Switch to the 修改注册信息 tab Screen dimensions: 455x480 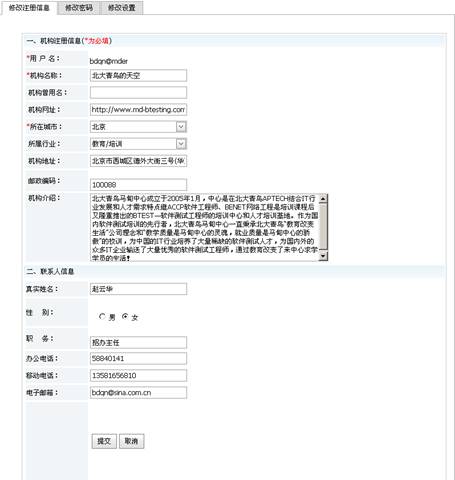tap(29, 8)
